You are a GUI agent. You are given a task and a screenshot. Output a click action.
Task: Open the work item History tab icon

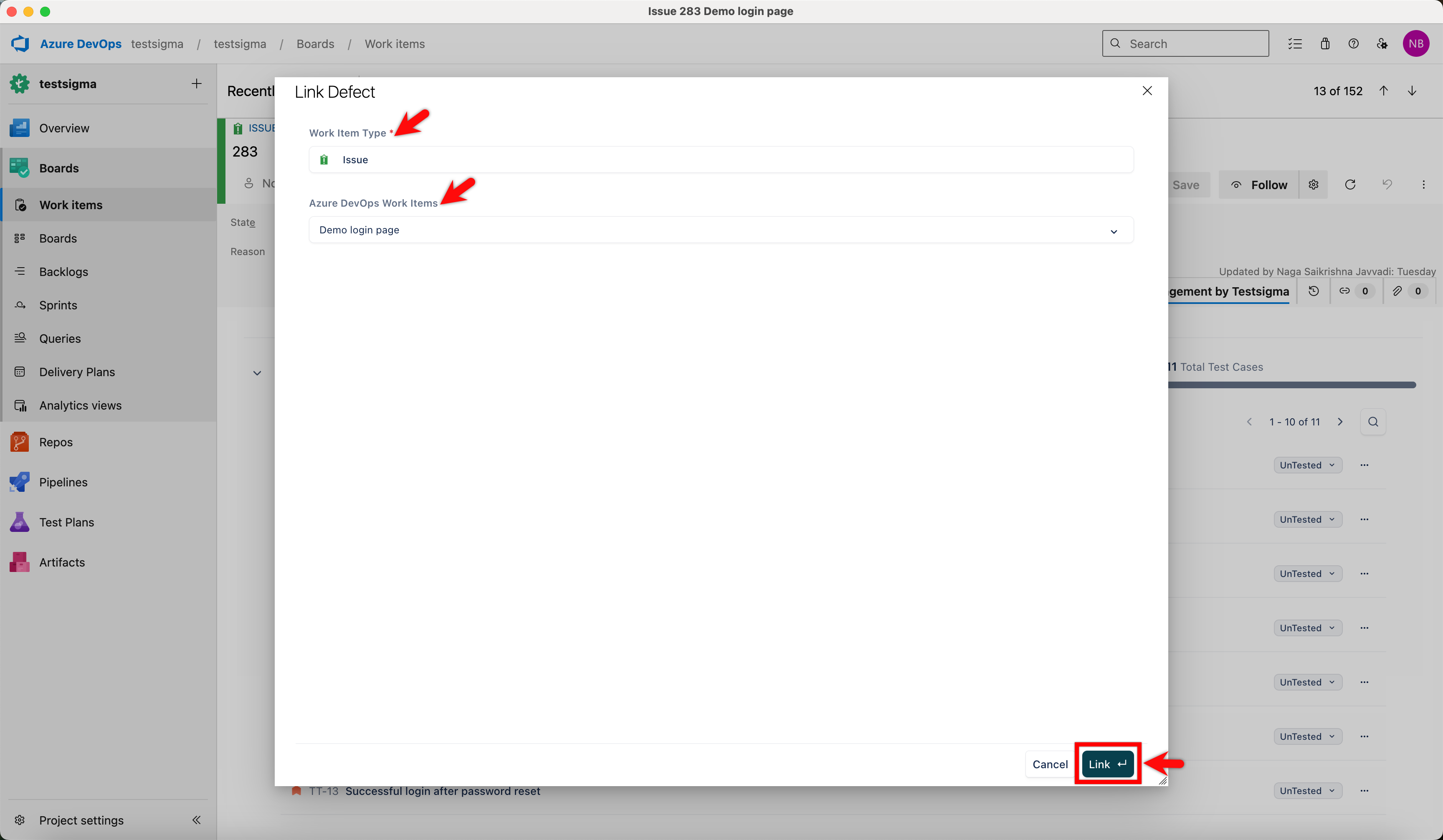coord(1314,291)
